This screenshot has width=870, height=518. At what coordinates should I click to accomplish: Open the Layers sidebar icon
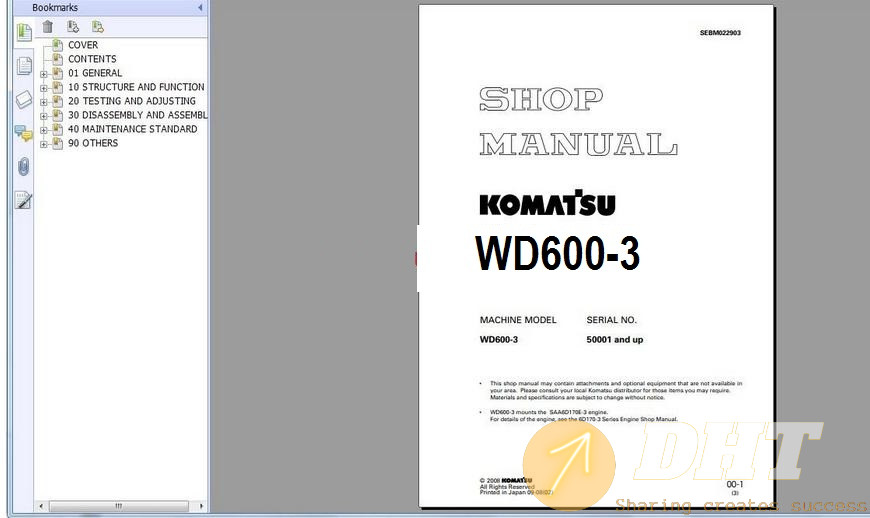[24, 100]
